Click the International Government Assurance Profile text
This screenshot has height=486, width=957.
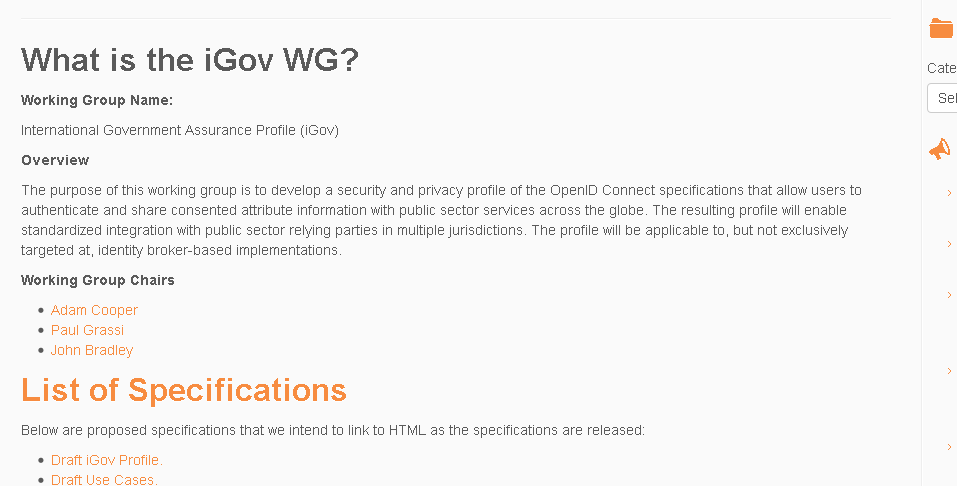point(179,130)
